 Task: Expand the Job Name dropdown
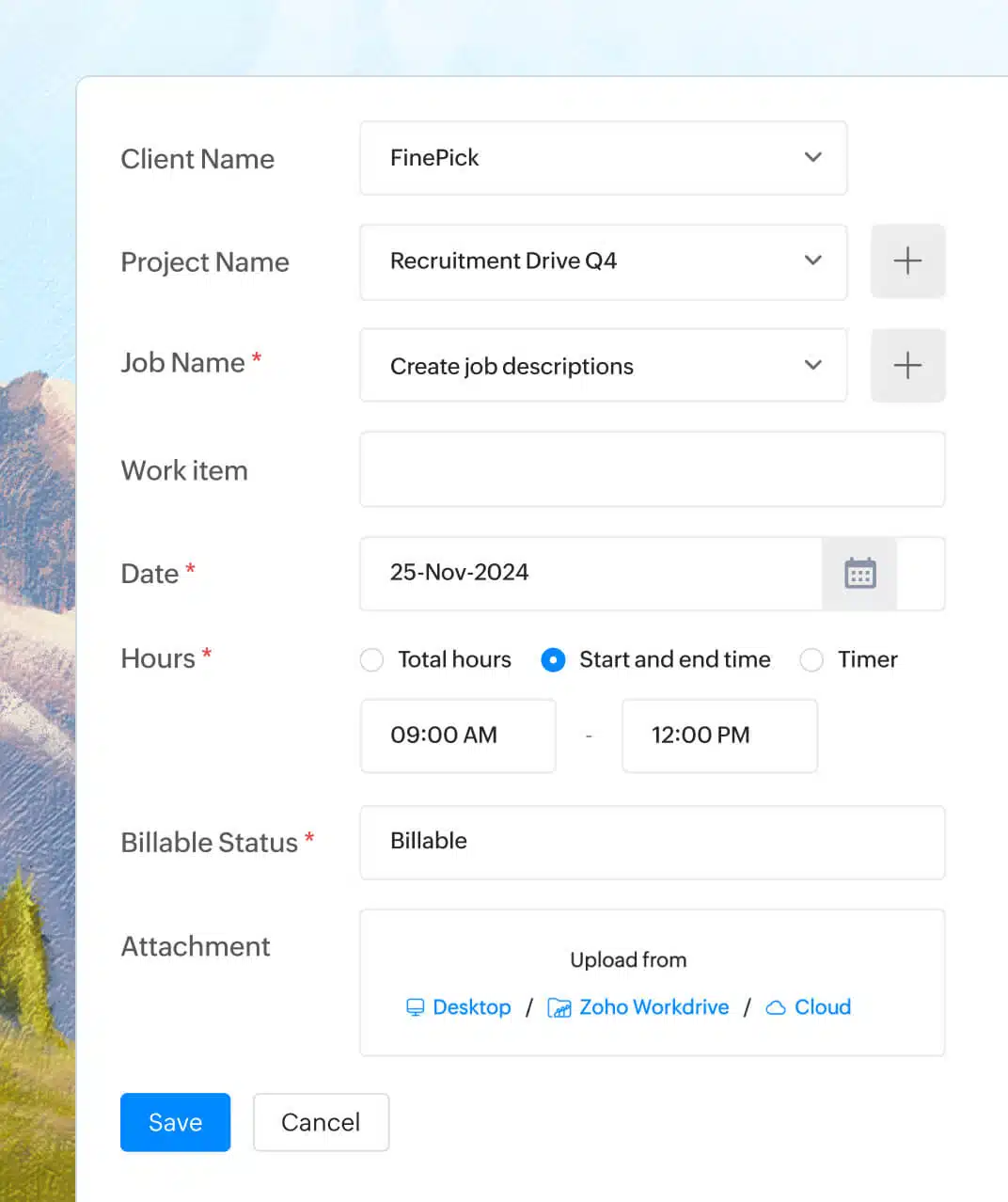(x=812, y=365)
